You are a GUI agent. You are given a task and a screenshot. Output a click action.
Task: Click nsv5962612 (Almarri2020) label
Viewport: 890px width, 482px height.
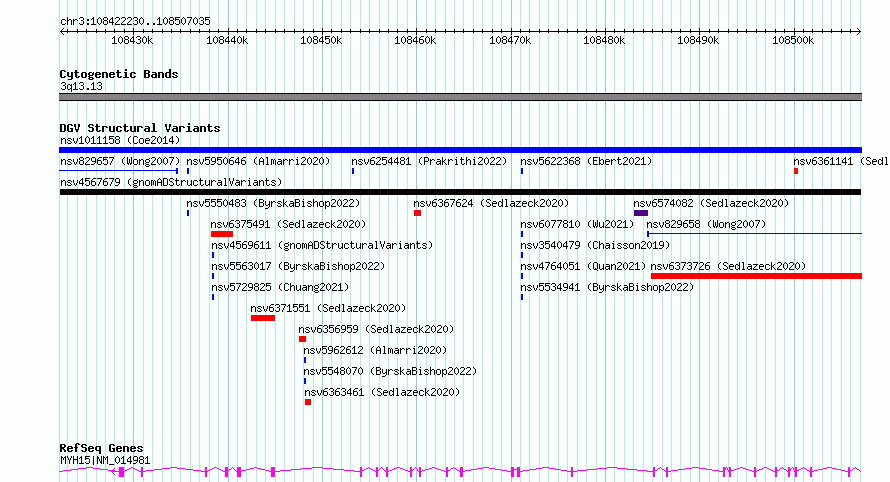coord(375,350)
